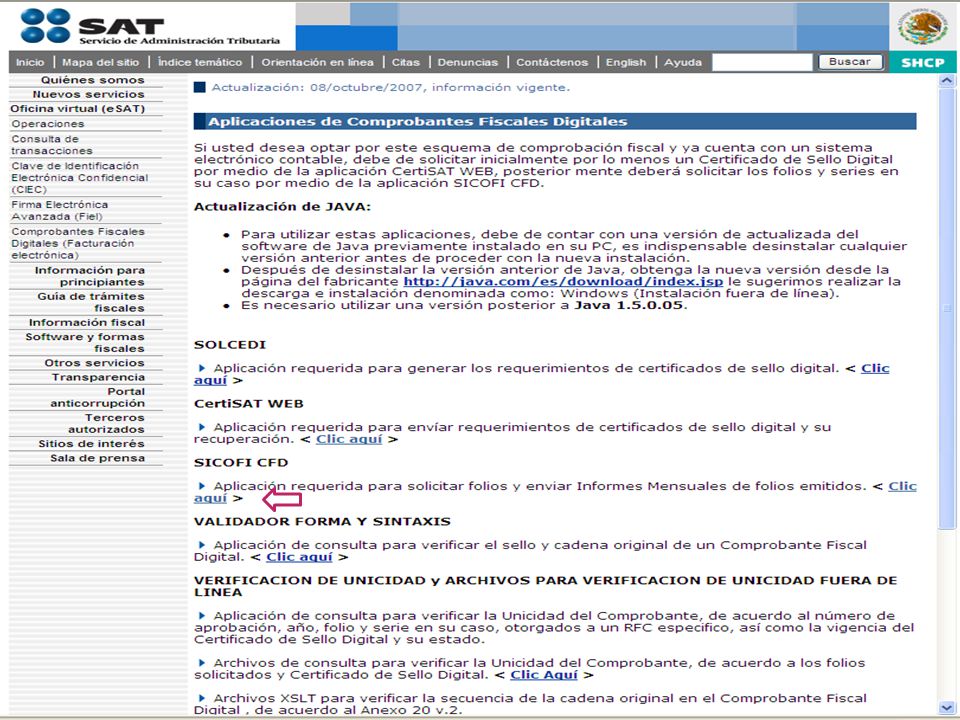Image resolution: width=960 pixels, height=720 pixels.
Task: Select the Citas menu item
Action: click(405, 62)
